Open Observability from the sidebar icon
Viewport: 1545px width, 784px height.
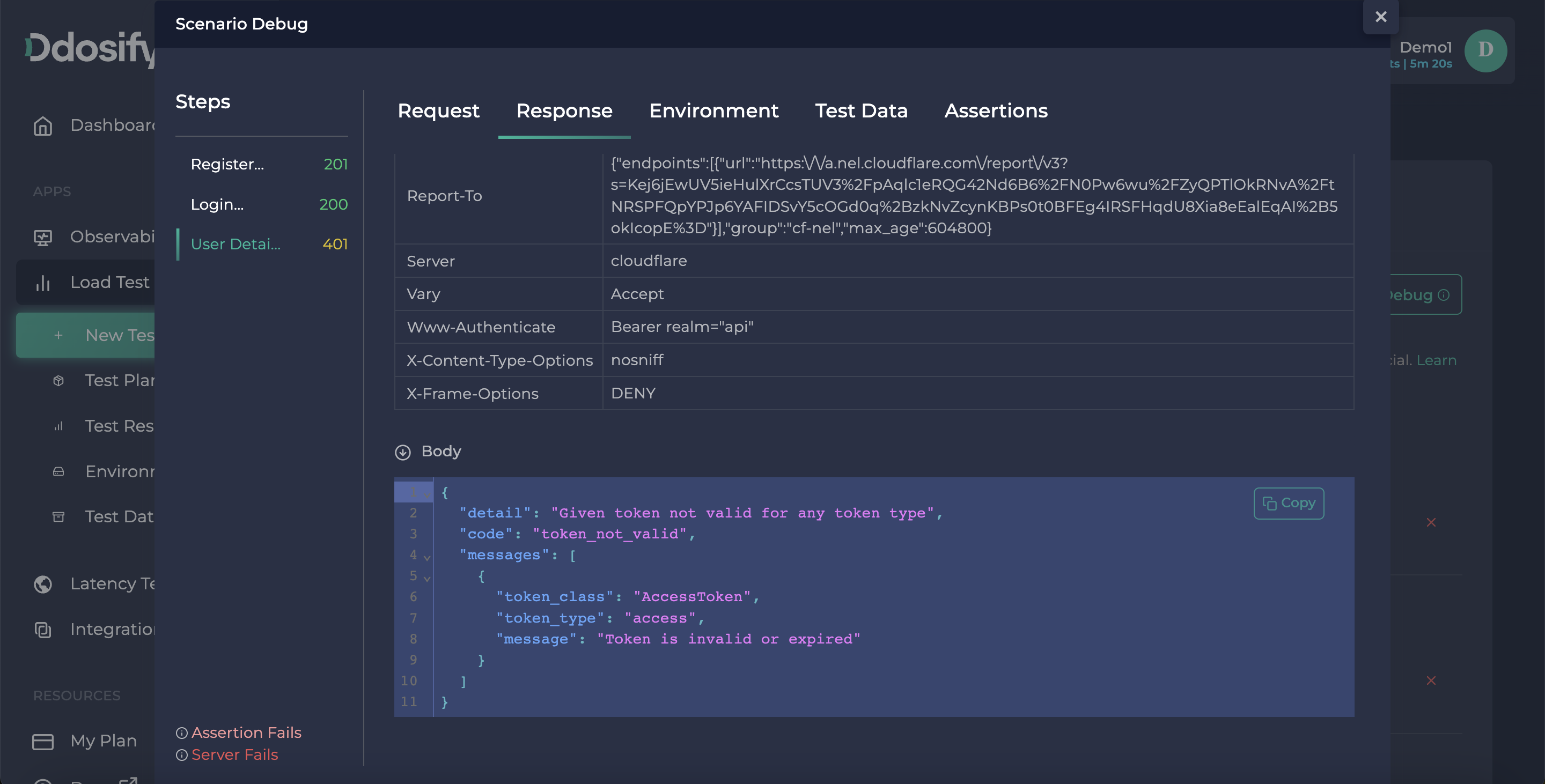coord(42,237)
